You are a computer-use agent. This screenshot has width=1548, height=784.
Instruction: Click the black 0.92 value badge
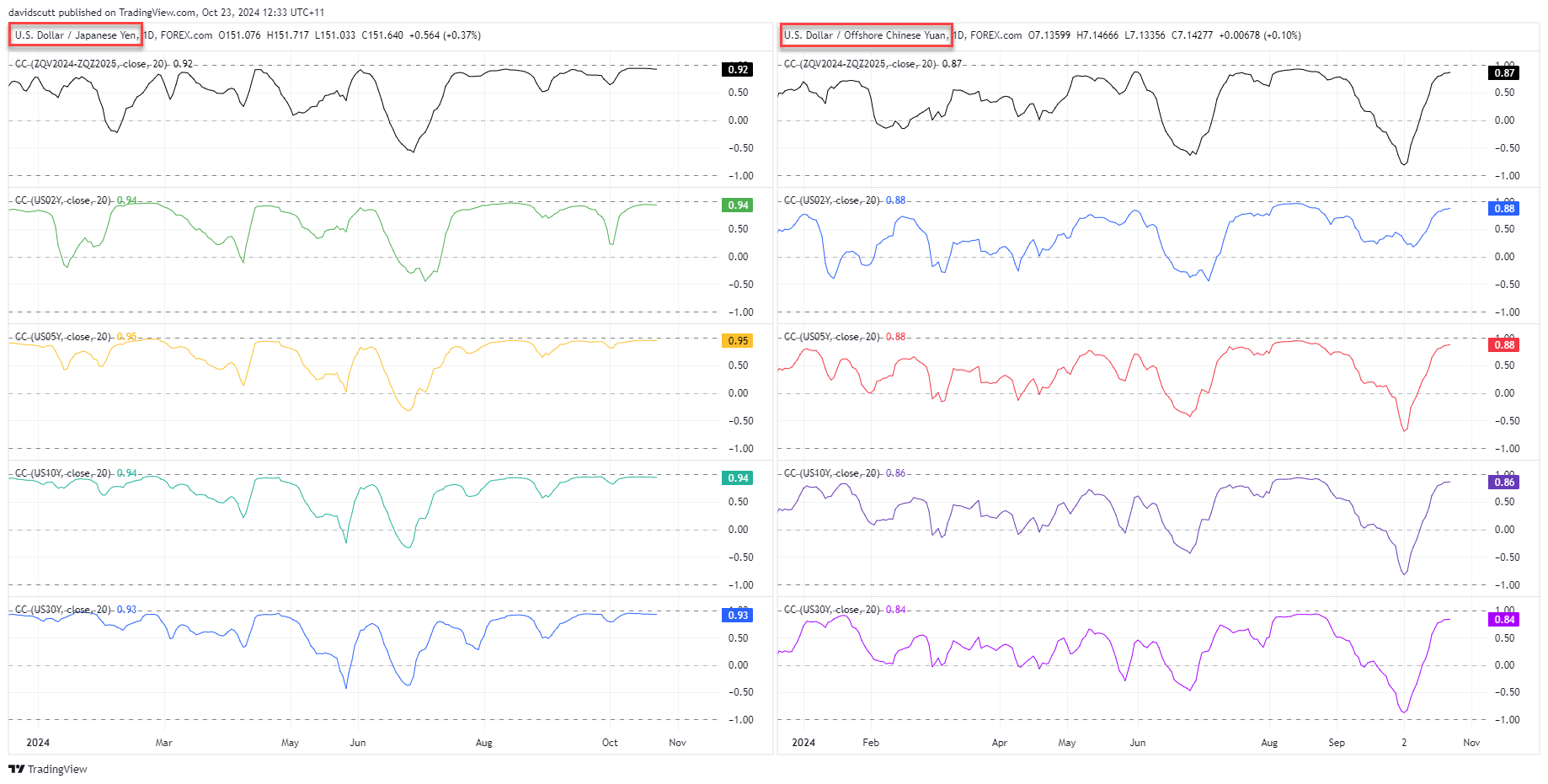[x=738, y=70]
